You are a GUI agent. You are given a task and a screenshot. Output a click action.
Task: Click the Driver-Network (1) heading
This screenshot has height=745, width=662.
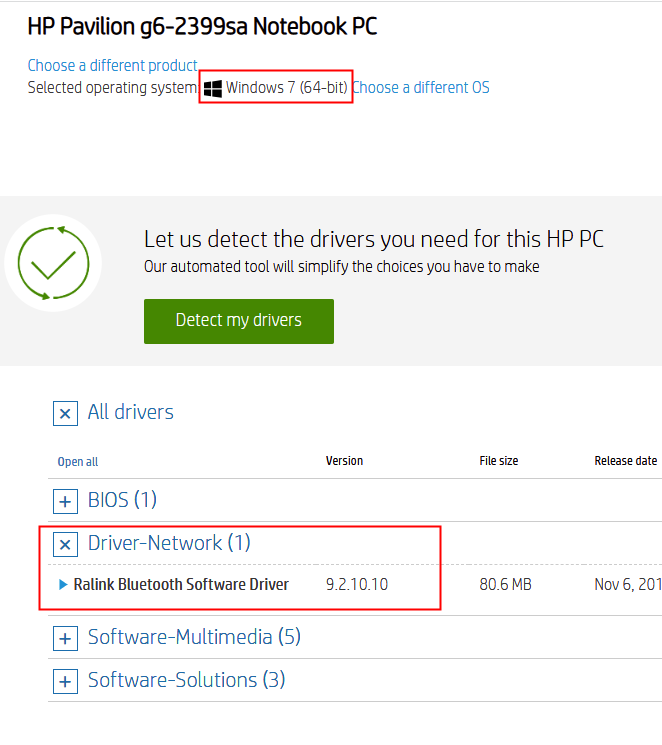click(x=169, y=543)
